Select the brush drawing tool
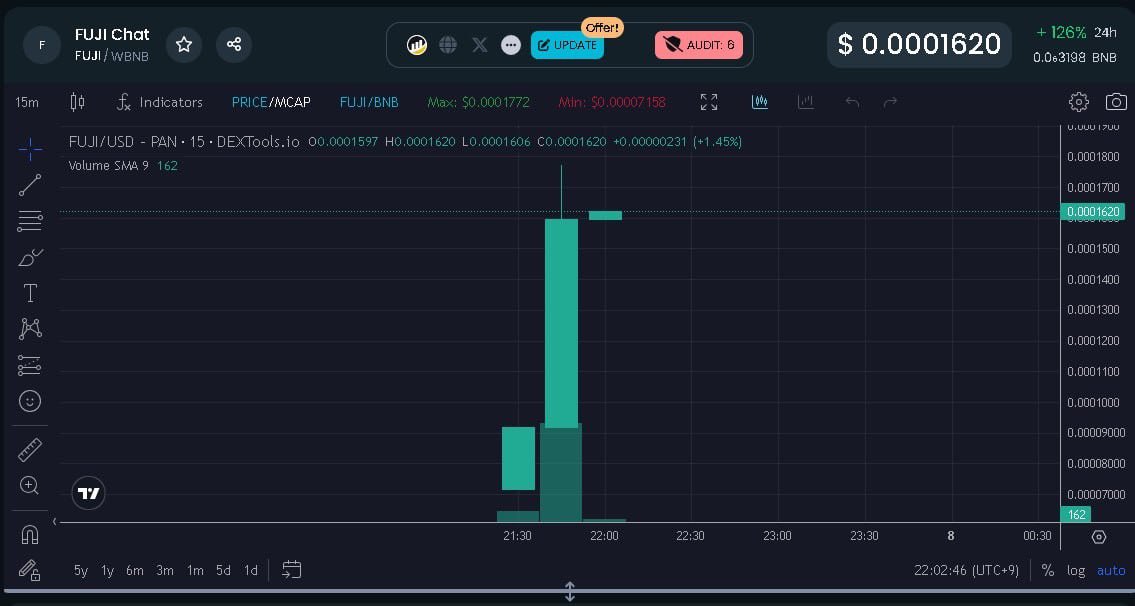 click(30, 258)
